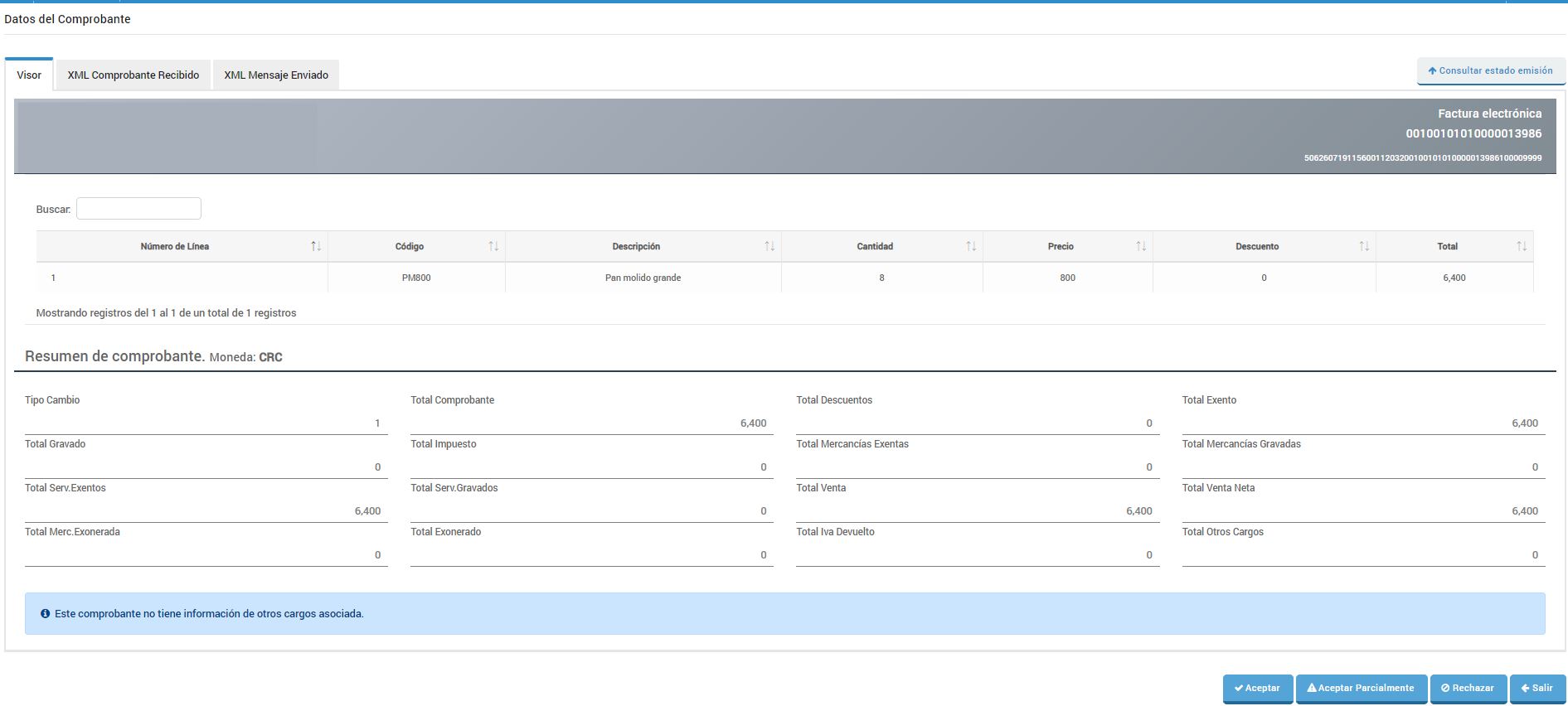Viewport: 1568px width, 706px height.
Task: Select the Pan molido grande table row
Action: (643, 278)
